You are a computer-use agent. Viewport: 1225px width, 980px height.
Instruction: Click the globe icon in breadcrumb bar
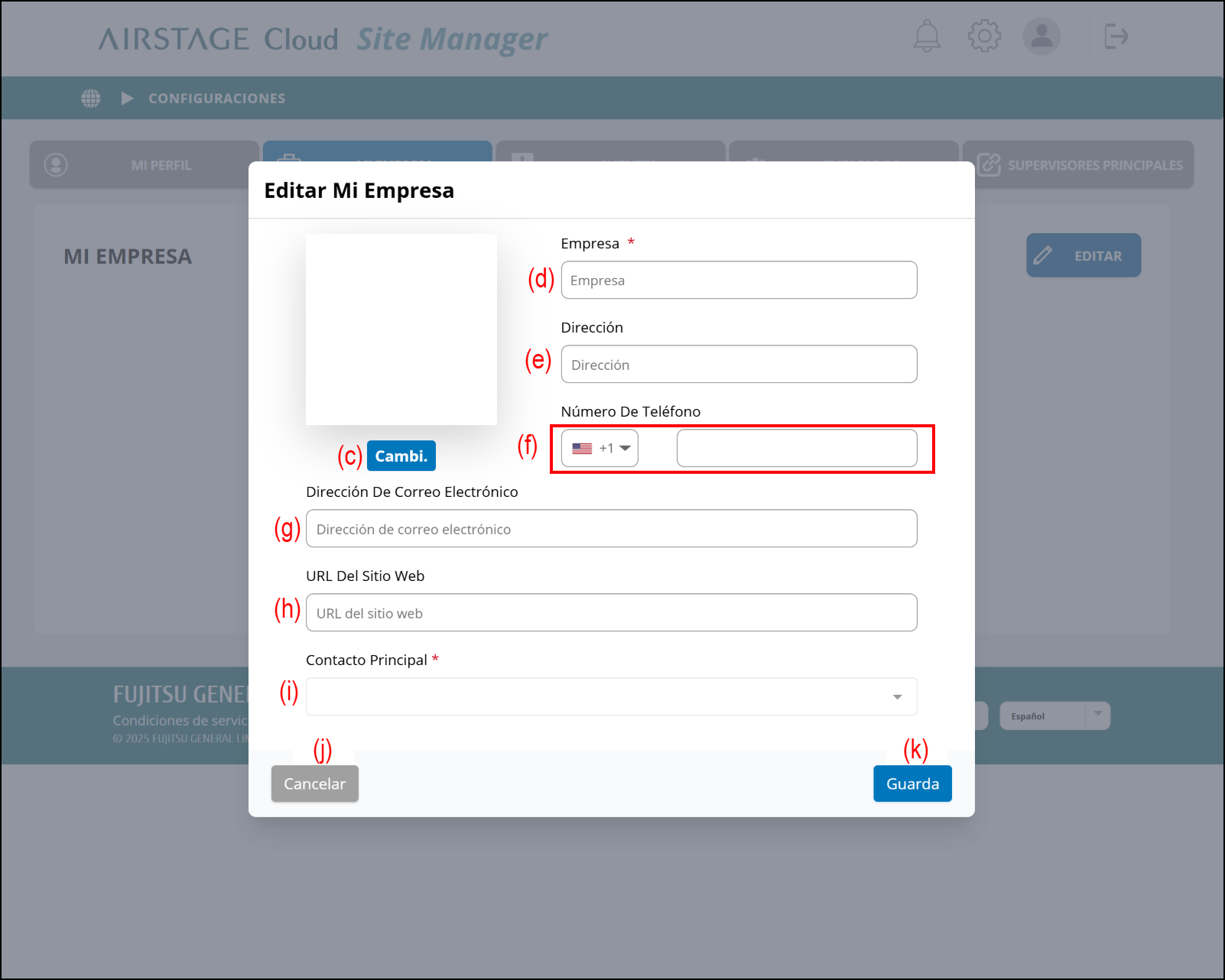point(91,99)
